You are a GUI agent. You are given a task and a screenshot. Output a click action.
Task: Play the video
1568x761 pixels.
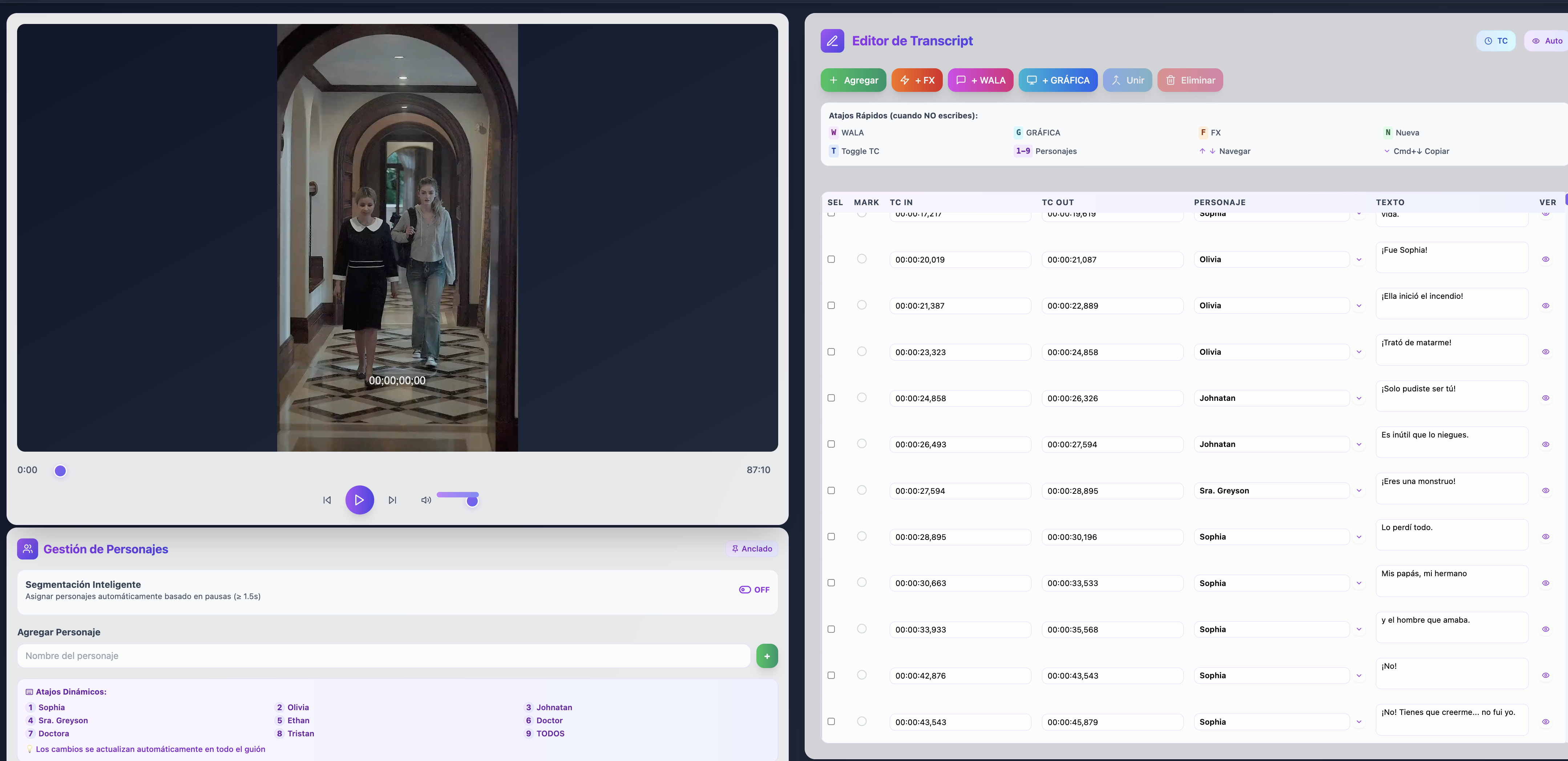point(359,500)
